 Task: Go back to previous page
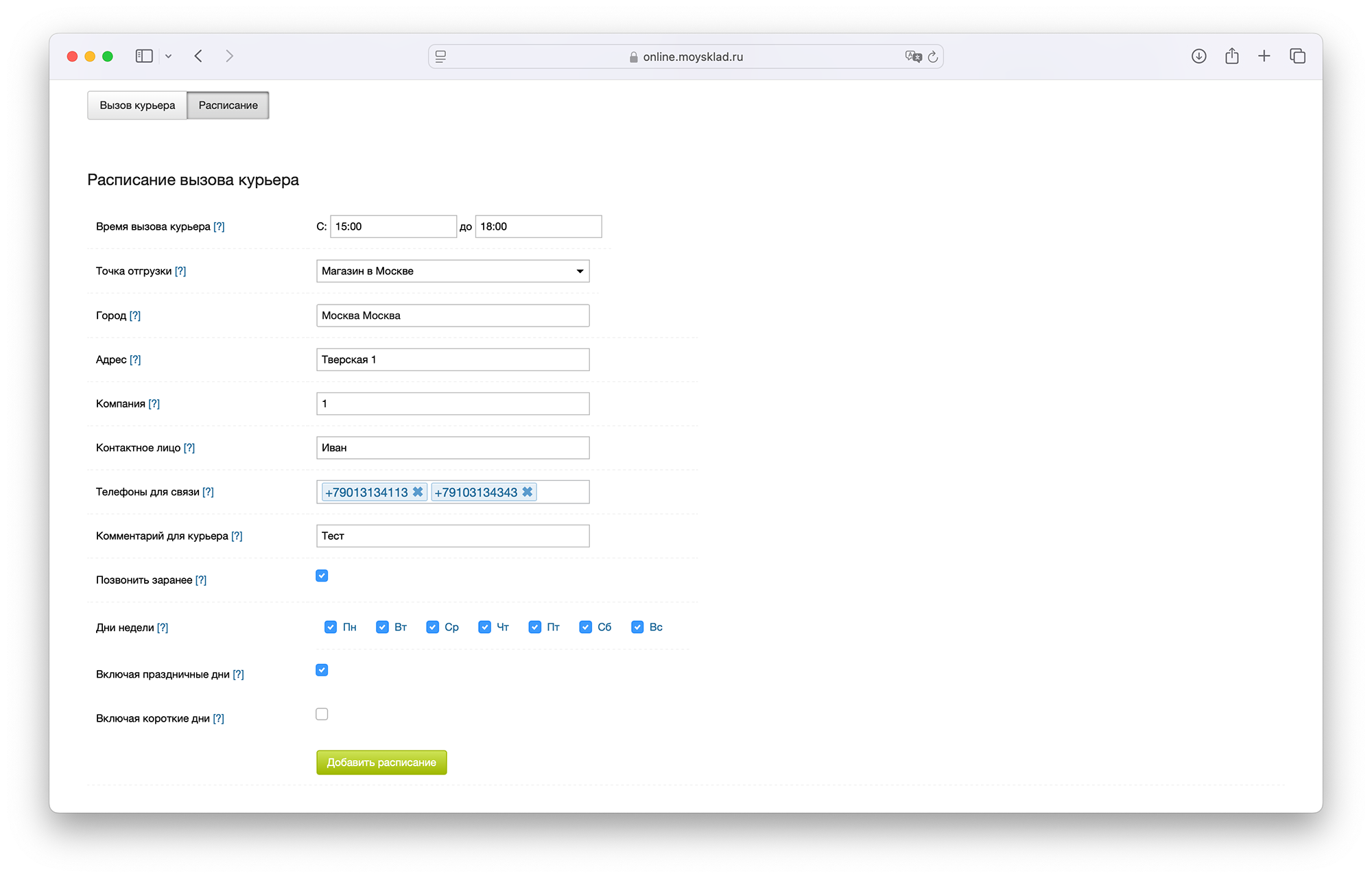click(x=198, y=56)
